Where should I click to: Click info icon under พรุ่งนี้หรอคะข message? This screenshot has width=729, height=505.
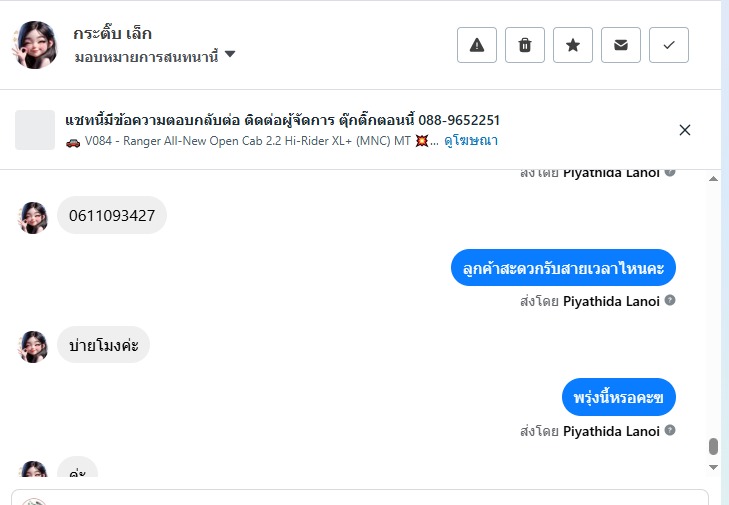coord(670,431)
